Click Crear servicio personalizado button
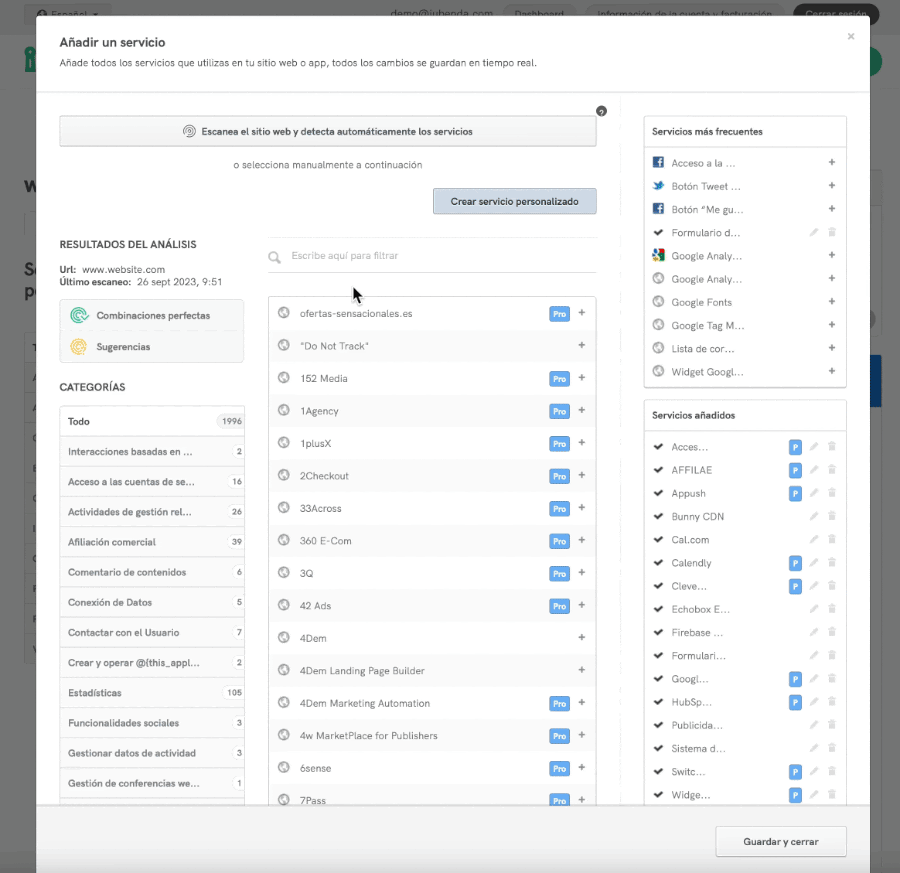The image size is (900, 873). click(x=514, y=201)
